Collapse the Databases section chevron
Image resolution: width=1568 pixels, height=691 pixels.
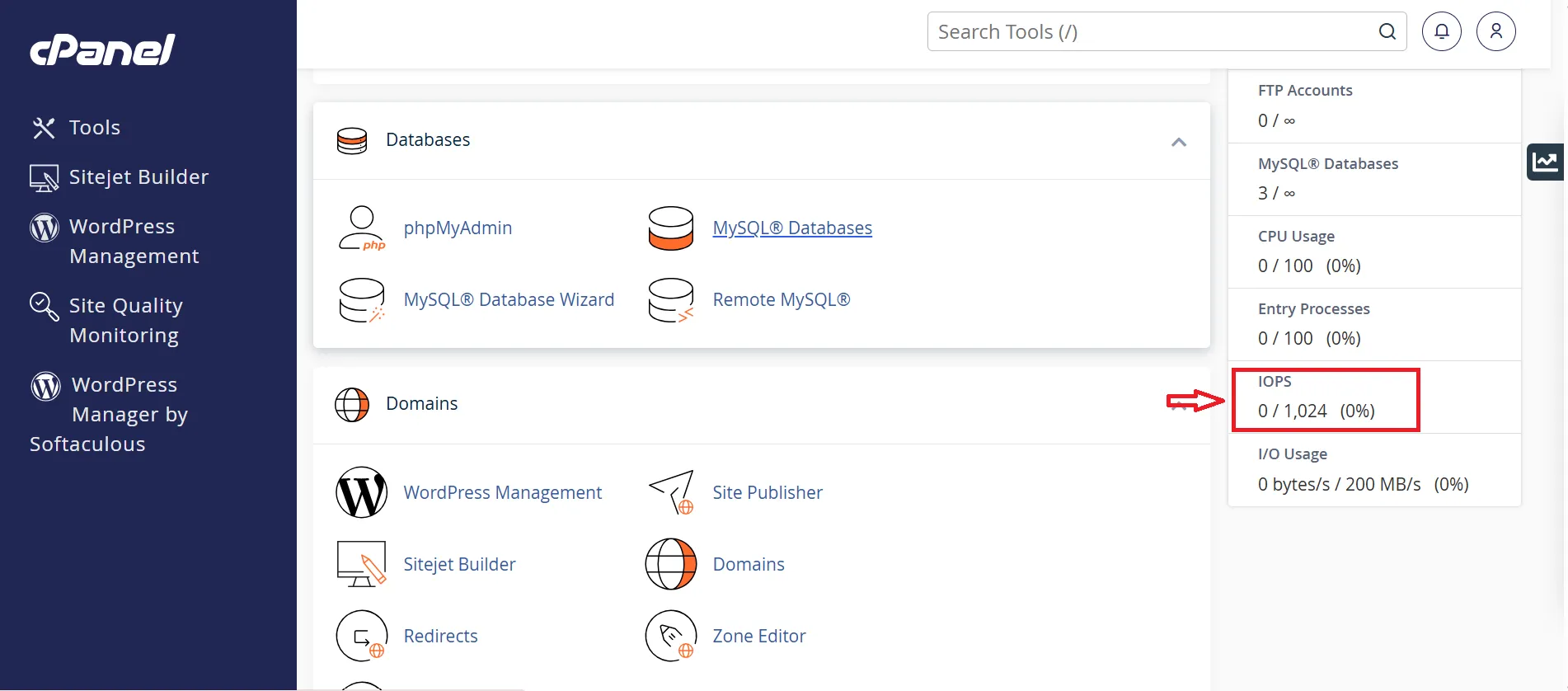point(1179,142)
